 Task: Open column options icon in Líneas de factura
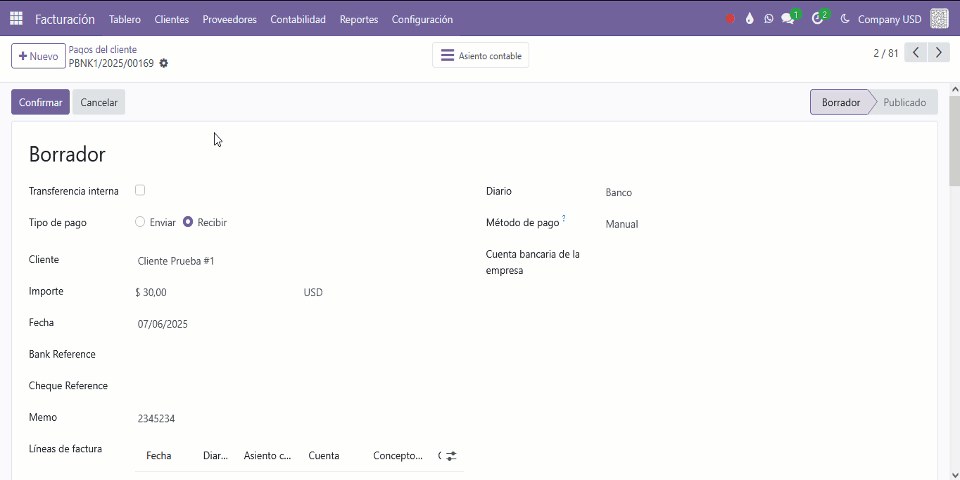(x=451, y=456)
